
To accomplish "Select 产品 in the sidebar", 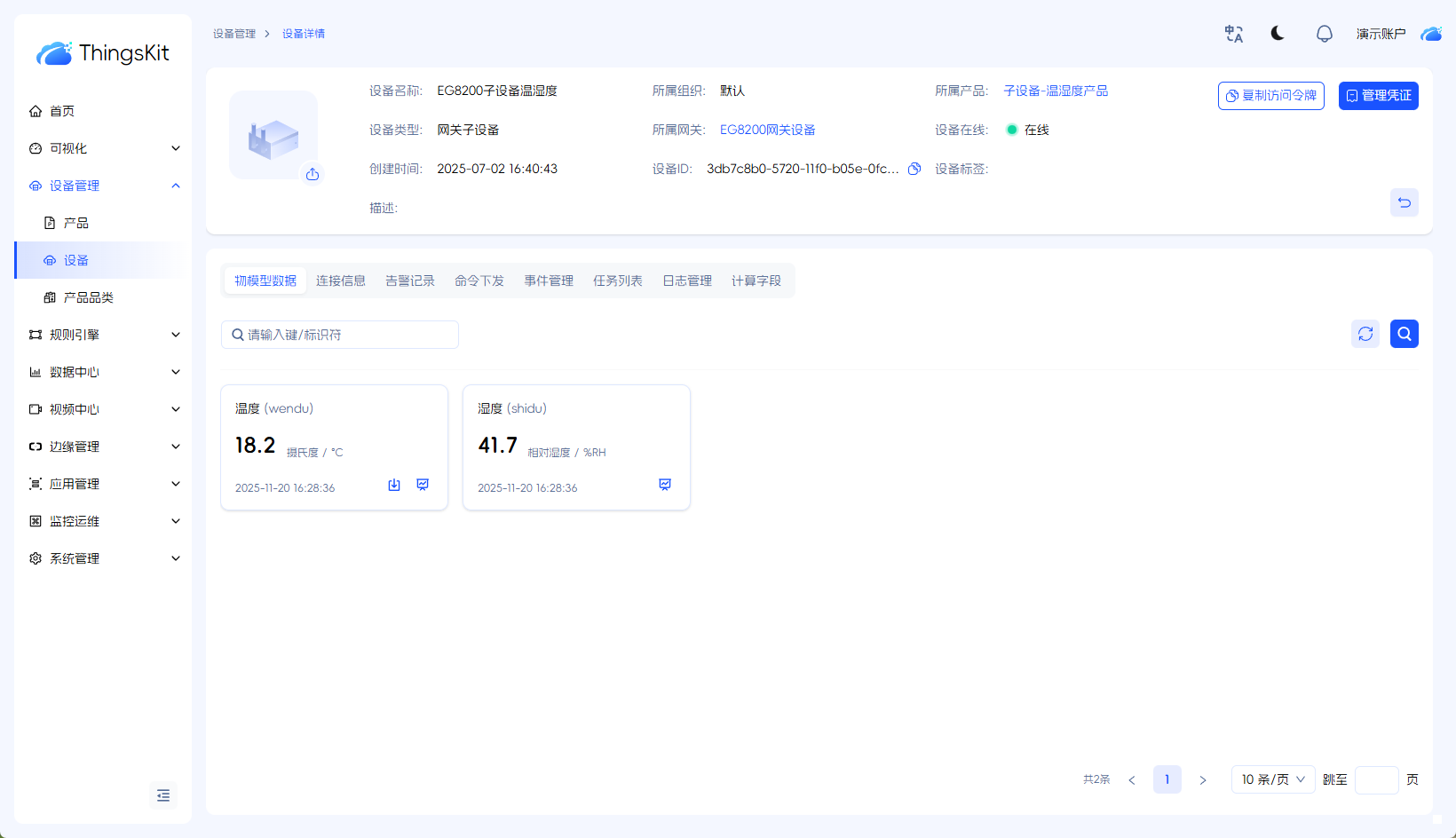I will coord(76,223).
